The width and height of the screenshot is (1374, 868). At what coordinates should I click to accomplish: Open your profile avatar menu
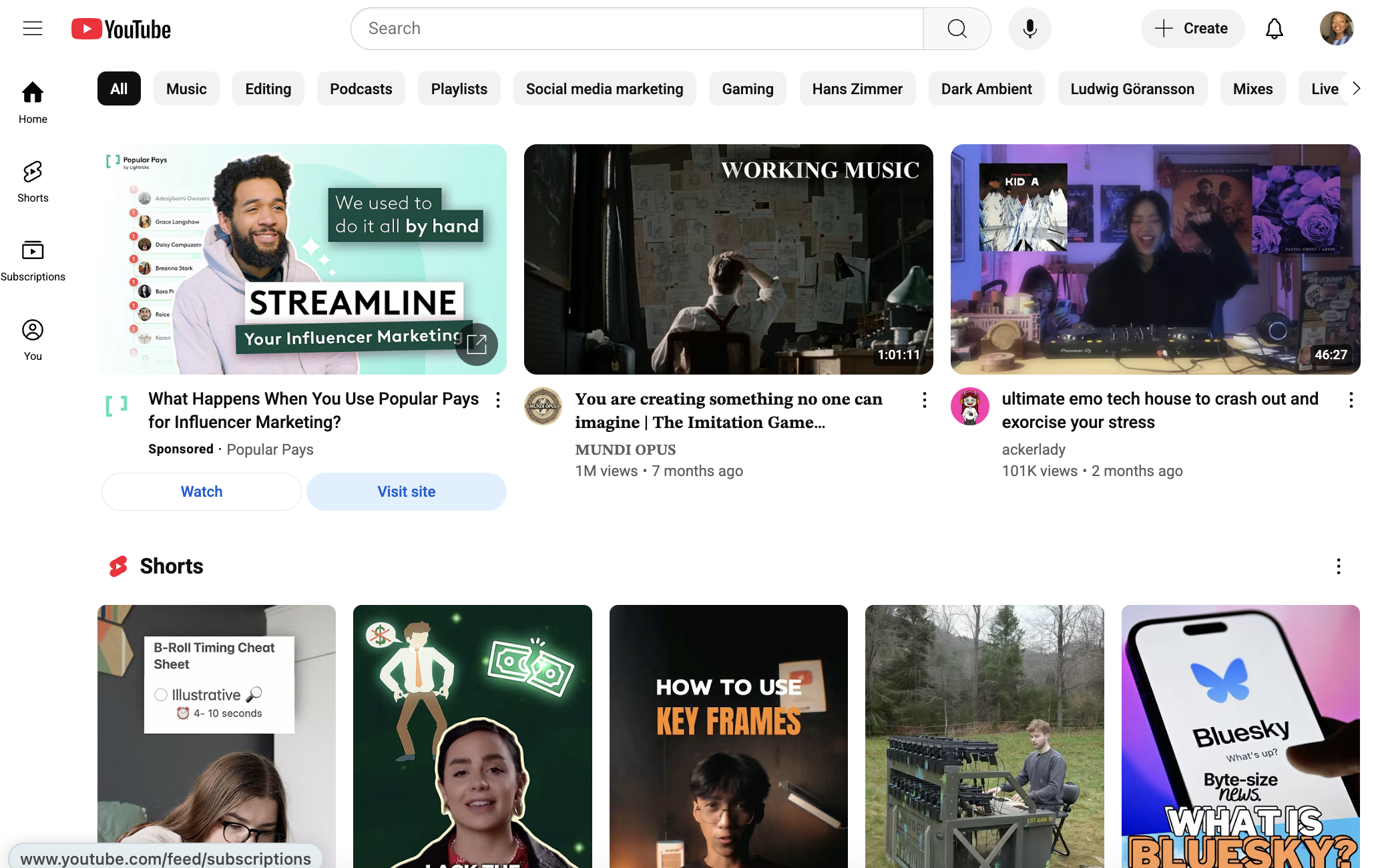[1336, 28]
